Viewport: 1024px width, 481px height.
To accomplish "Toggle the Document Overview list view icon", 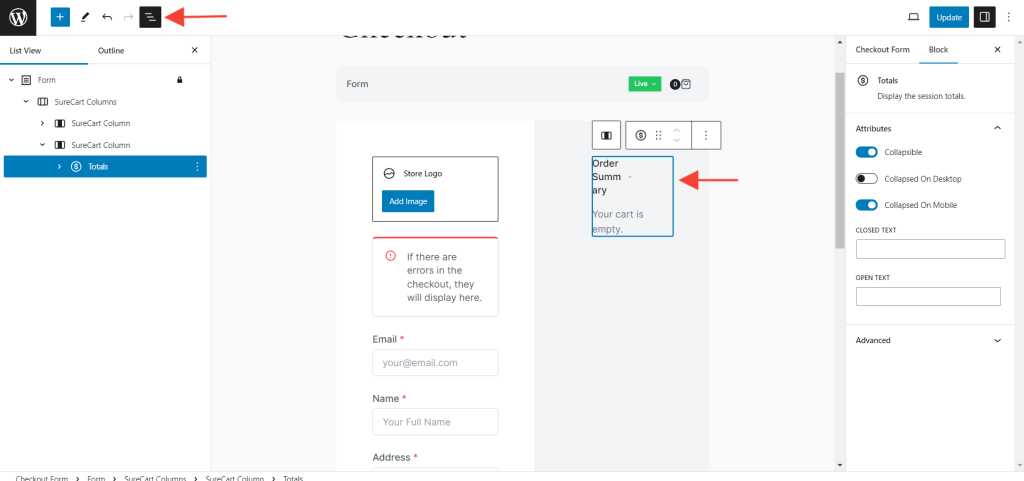I will (x=150, y=17).
